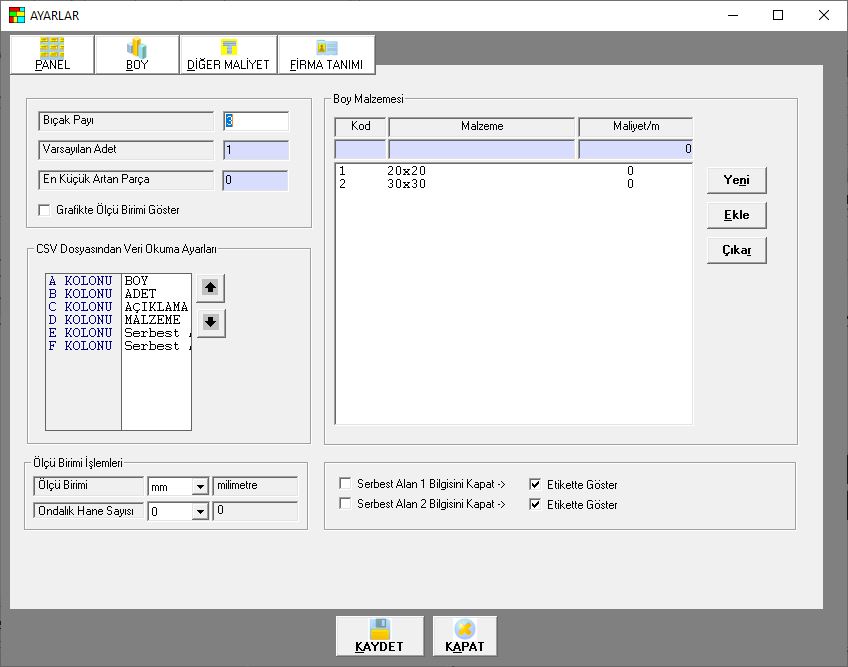Viewport: 848px width, 667px height.
Task: Close the AYARLAR window
Action: 824,15
